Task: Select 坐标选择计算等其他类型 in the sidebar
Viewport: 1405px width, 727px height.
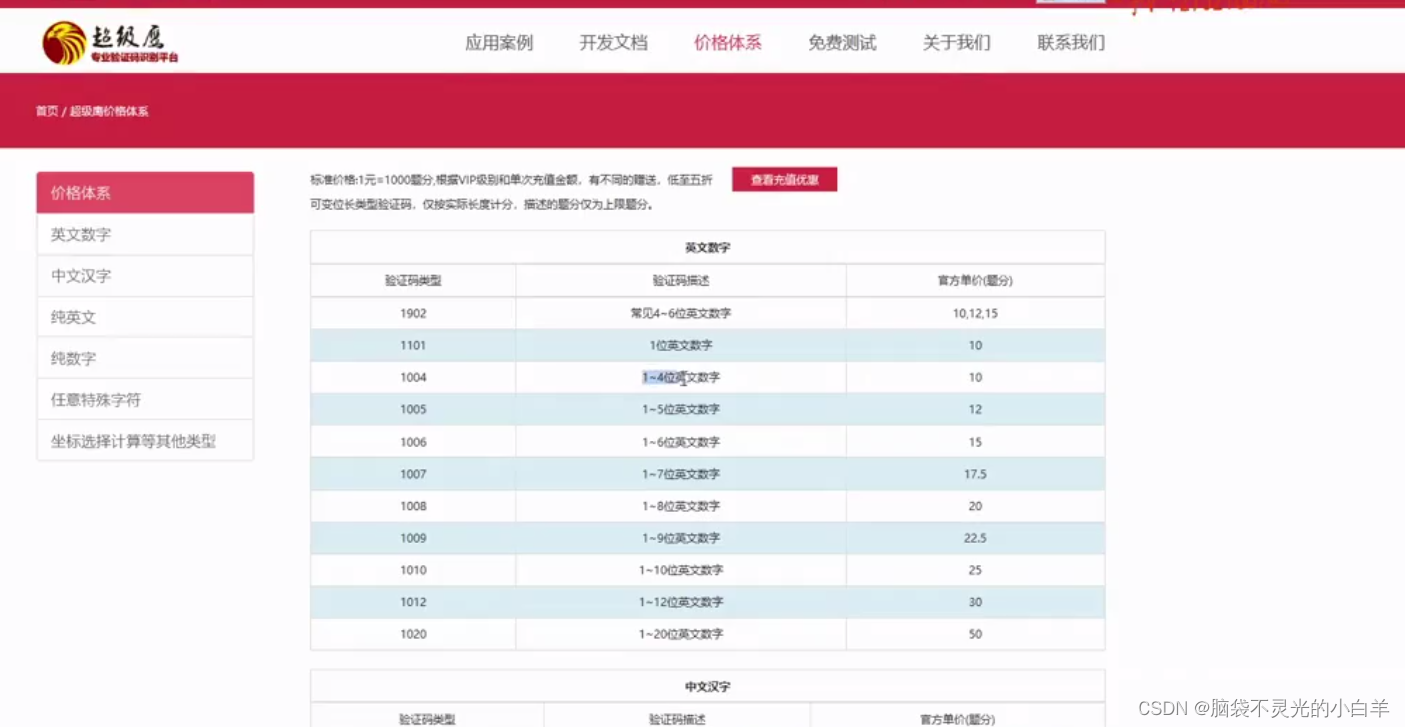Action: pyautogui.click(x=145, y=441)
